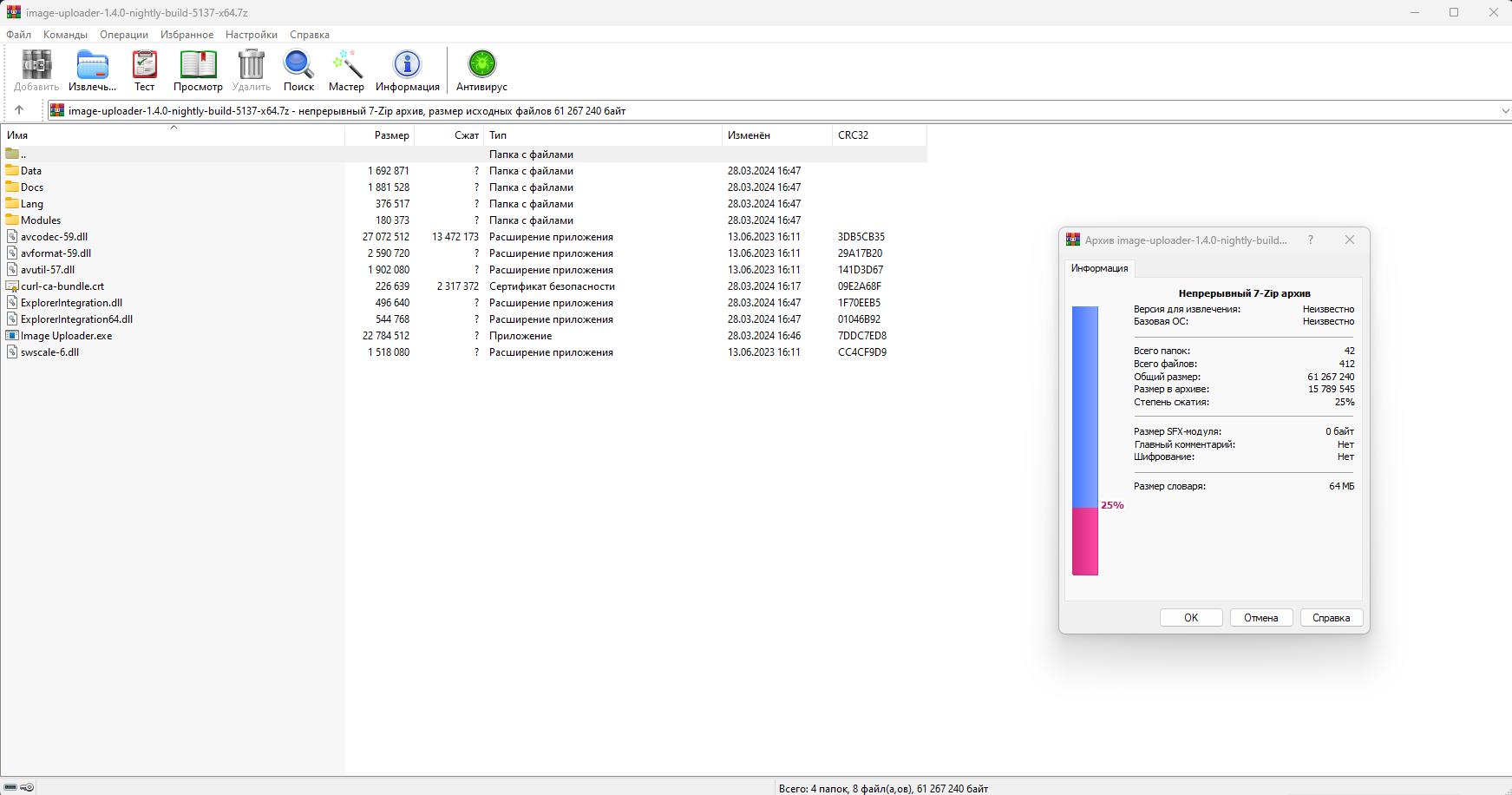Image resolution: width=1512 pixels, height=795 pixels.
Task: Click packed size 2 317 372
Action: point(457,286)
